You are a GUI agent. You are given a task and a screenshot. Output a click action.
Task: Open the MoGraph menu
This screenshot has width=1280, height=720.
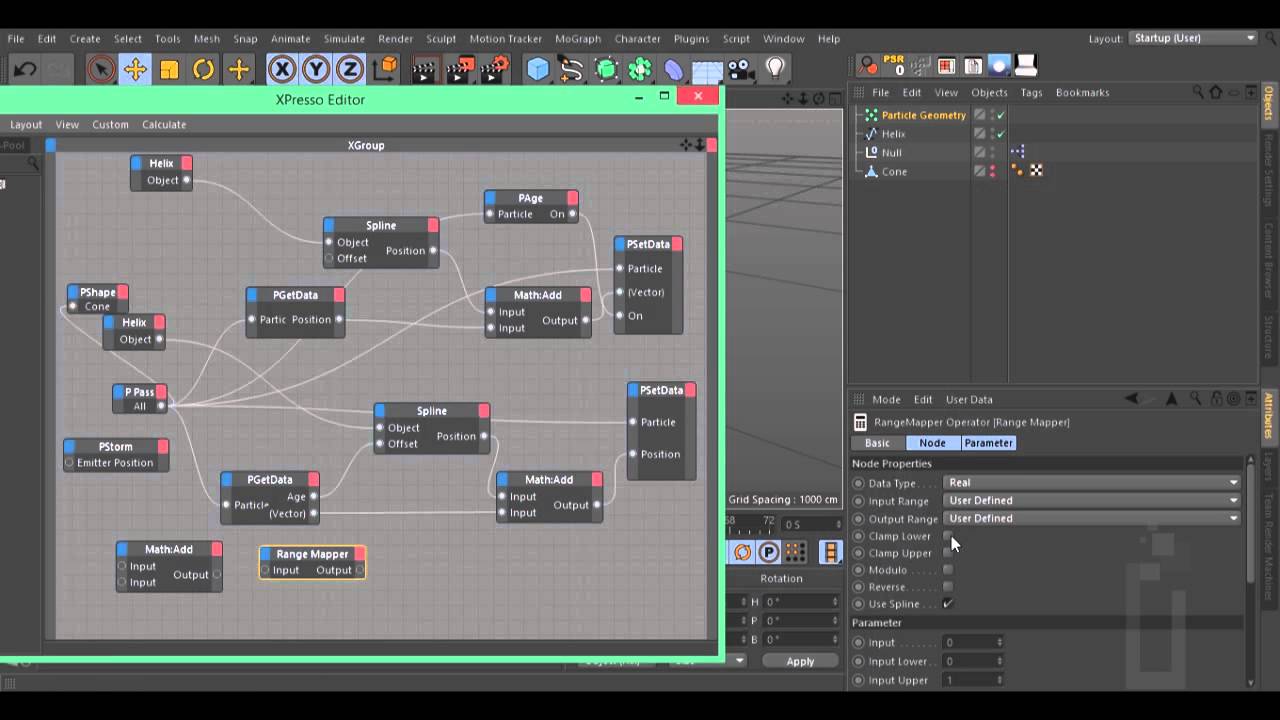coord(578,39)
